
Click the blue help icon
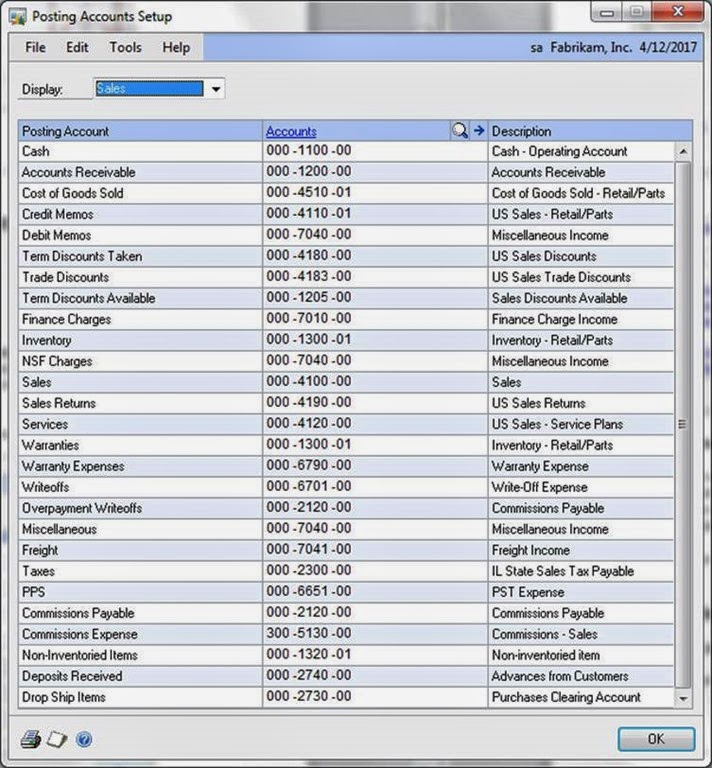pos(84,739)
